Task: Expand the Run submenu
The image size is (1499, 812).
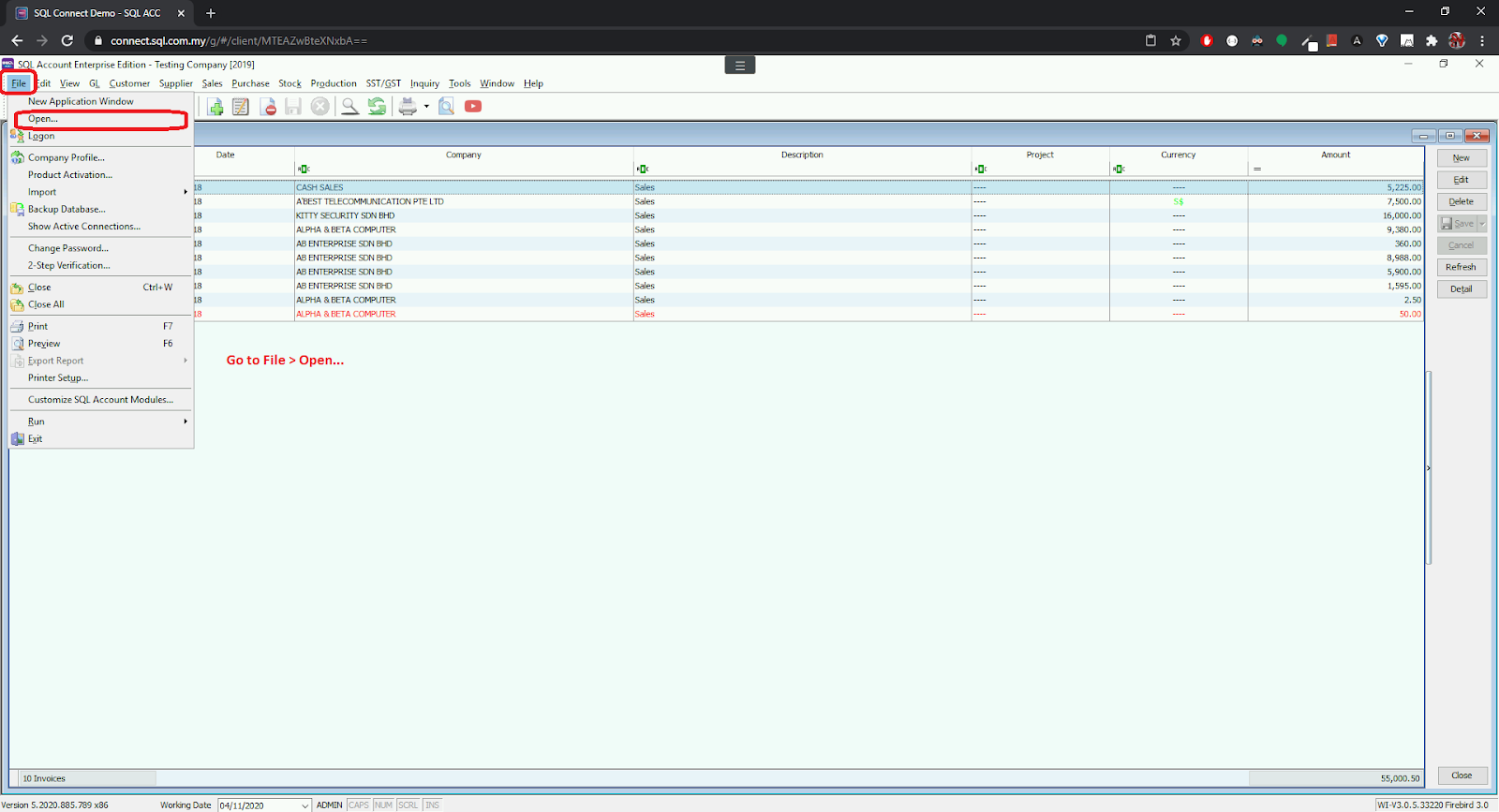Action: tap(101, 421)
